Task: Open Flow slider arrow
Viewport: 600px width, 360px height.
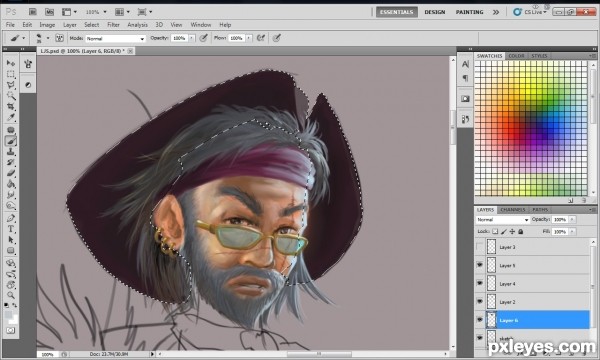Action: coord(249,38)
